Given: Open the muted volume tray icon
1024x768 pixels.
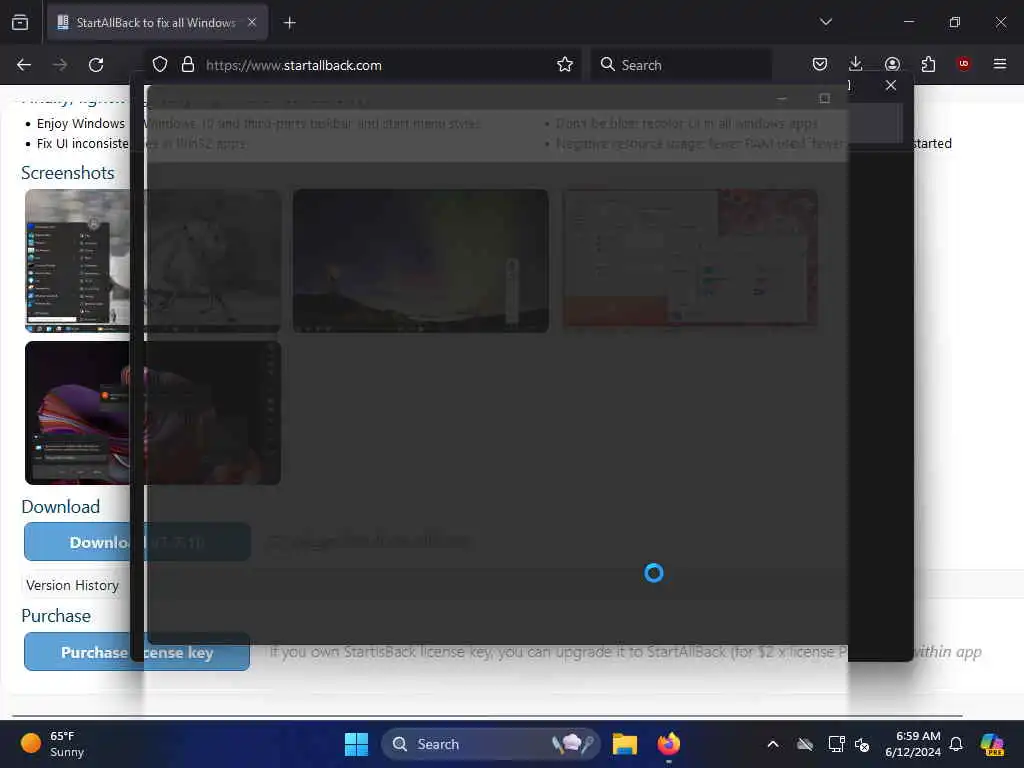Looking at the screenshot, I should coord(862,744).
